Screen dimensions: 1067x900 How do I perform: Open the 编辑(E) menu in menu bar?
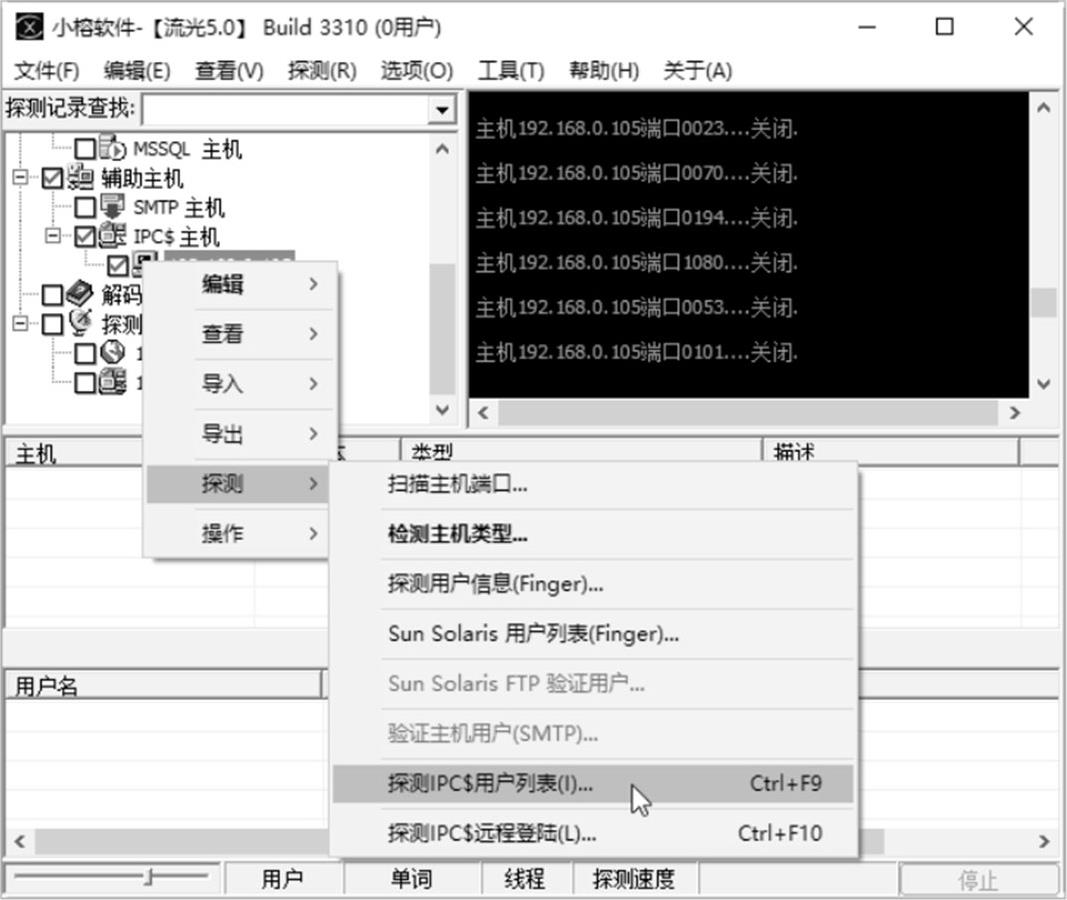click(137, 71)
